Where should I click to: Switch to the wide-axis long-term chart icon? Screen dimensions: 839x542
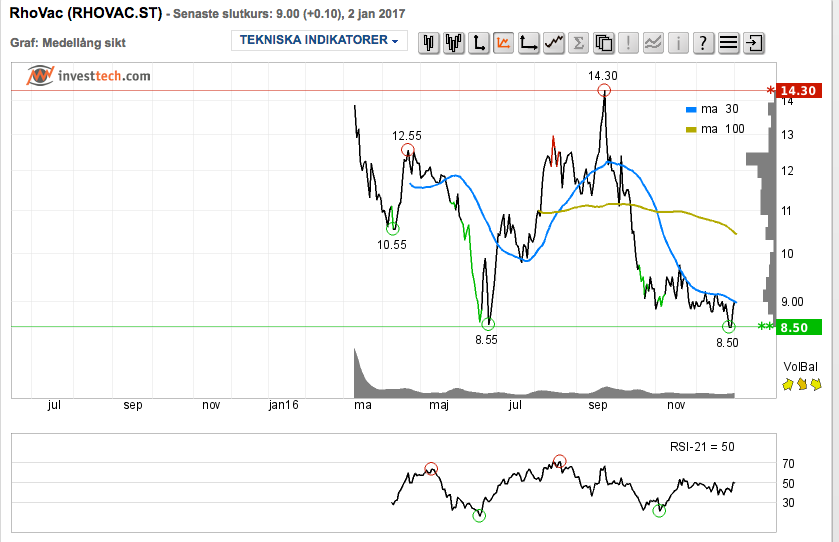(x=529, y=43)
